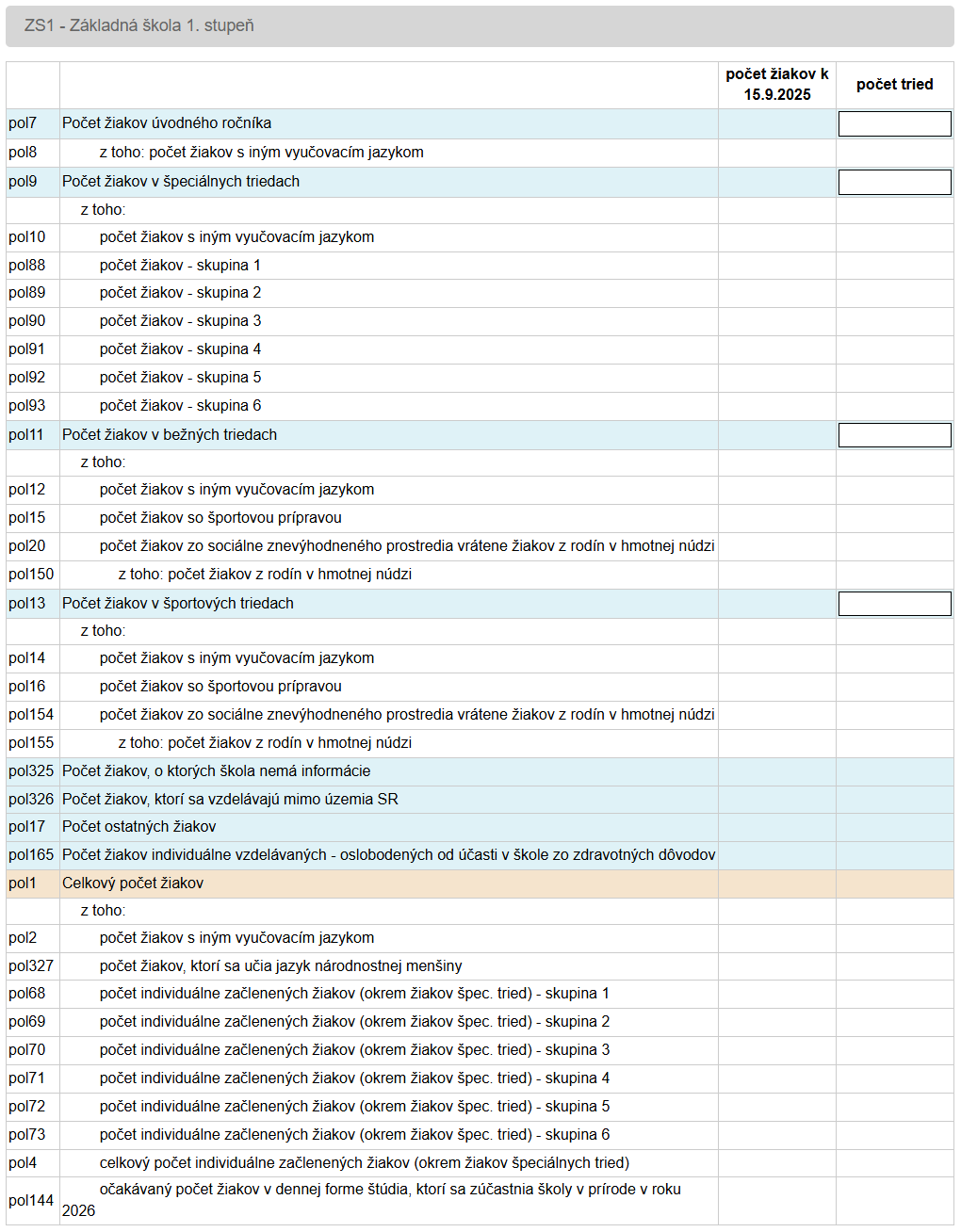Collapse the ZS1 - Základná škola 1. stupeň header
The image size is (961, 1232).
(x=139, y=25)
